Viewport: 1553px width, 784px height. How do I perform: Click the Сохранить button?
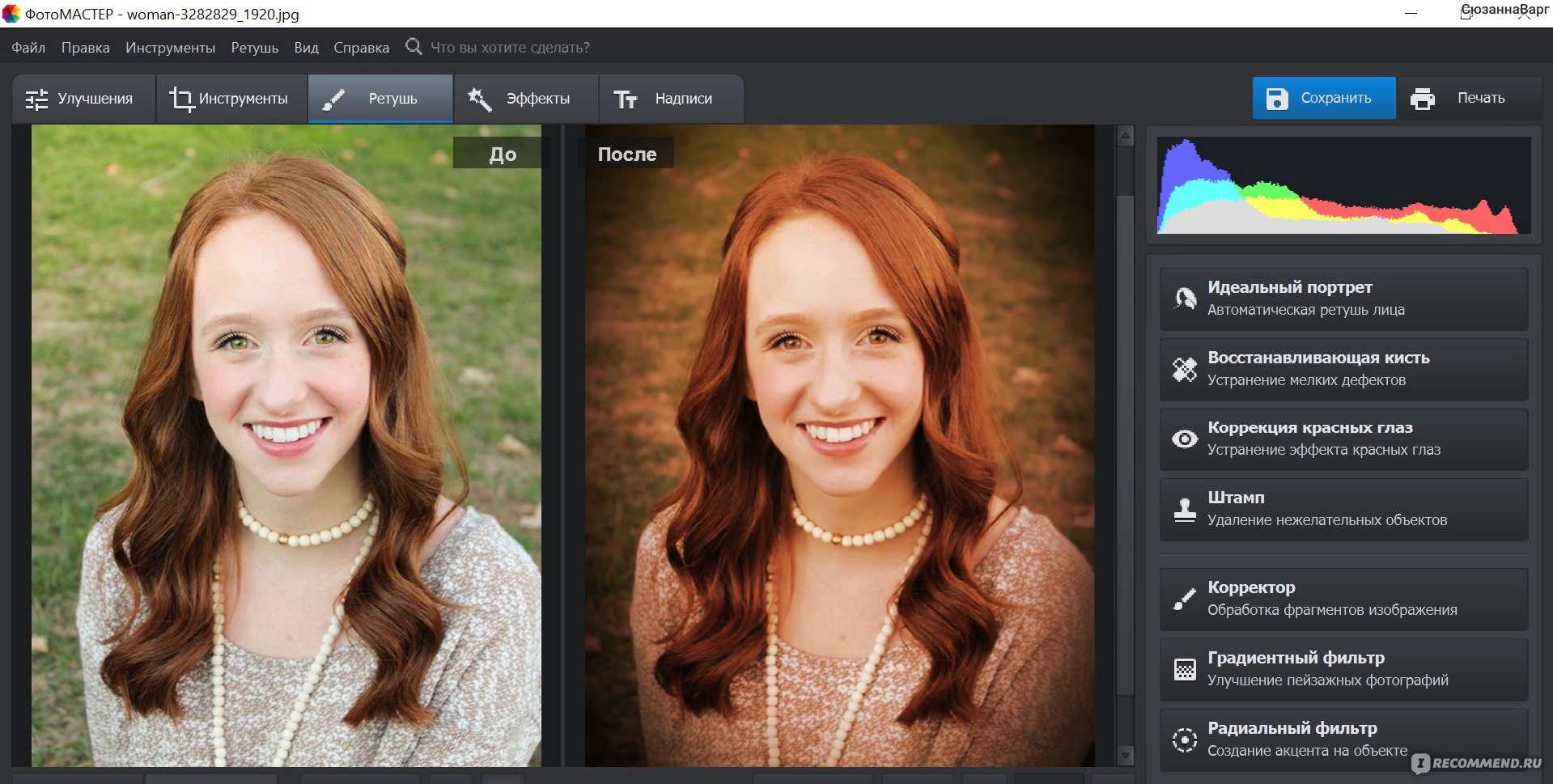tap(1323, 98)
